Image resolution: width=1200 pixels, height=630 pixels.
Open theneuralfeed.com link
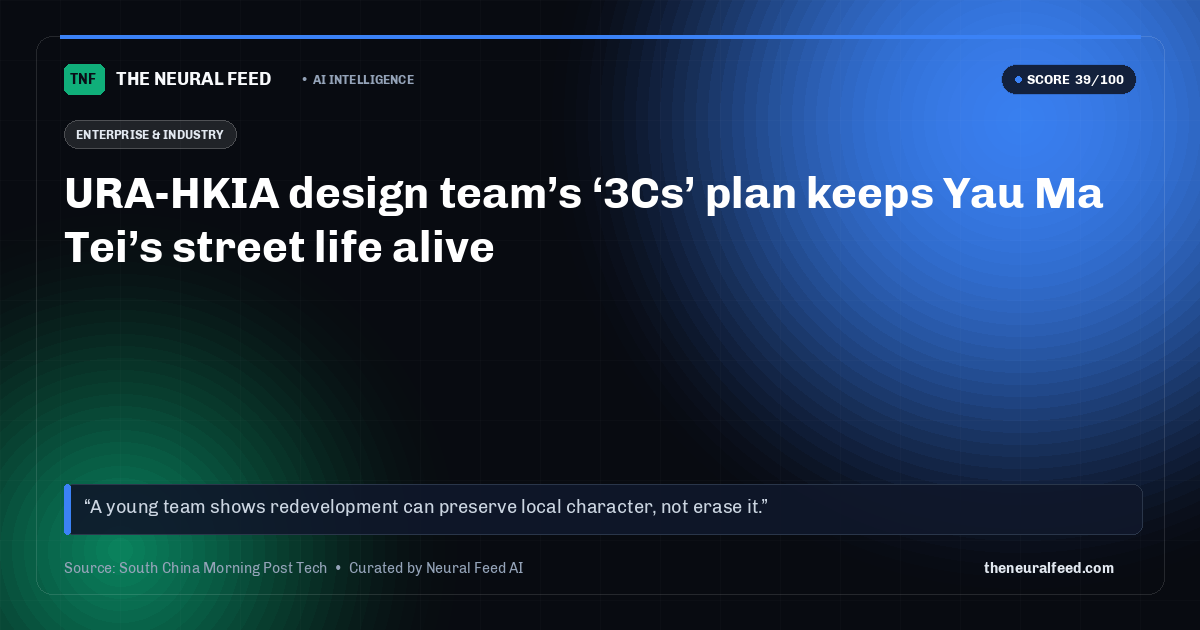point(1049,568)
